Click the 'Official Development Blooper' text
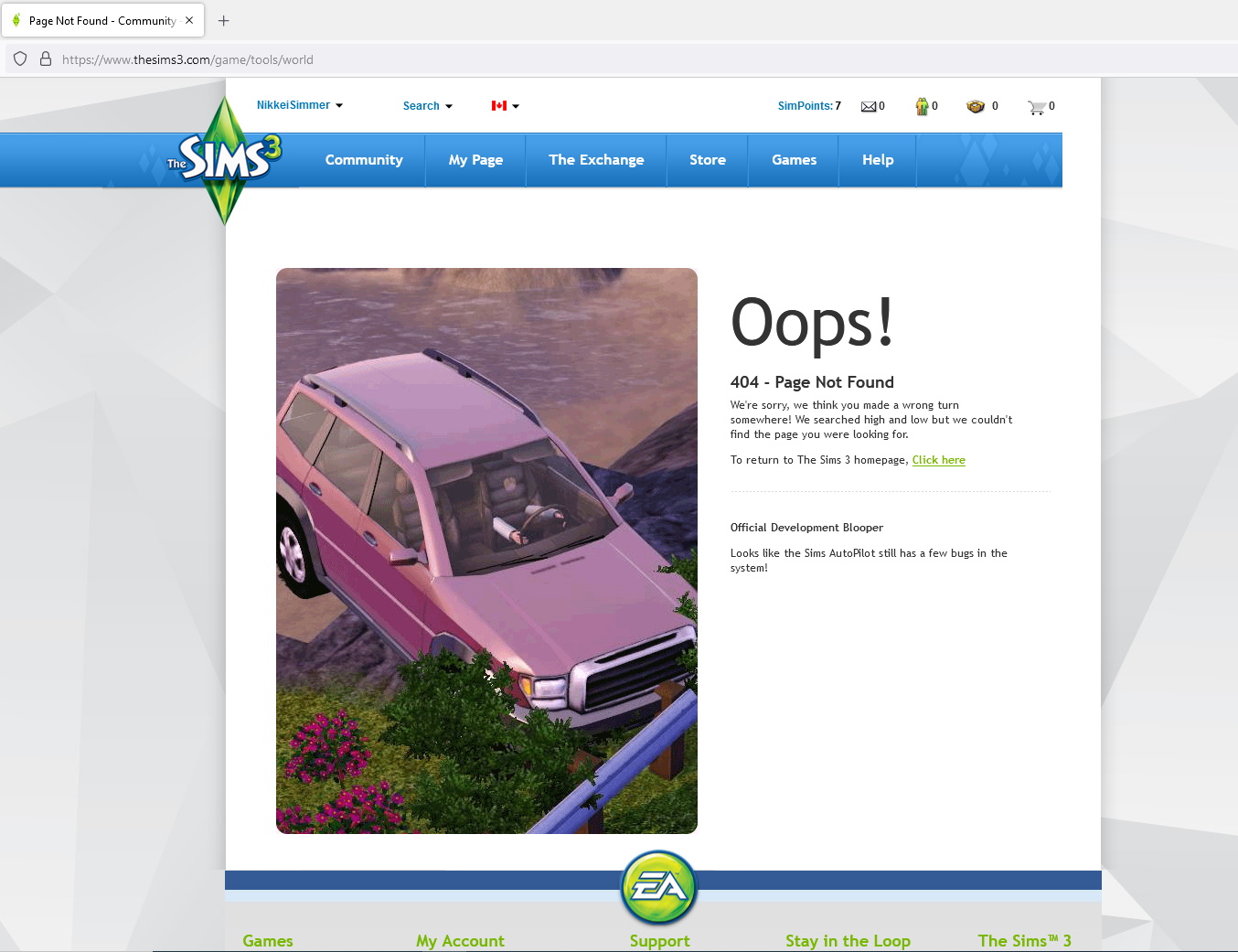This screenshot has width=1238, height=952. pyautogui.click(x=806, y=528)
